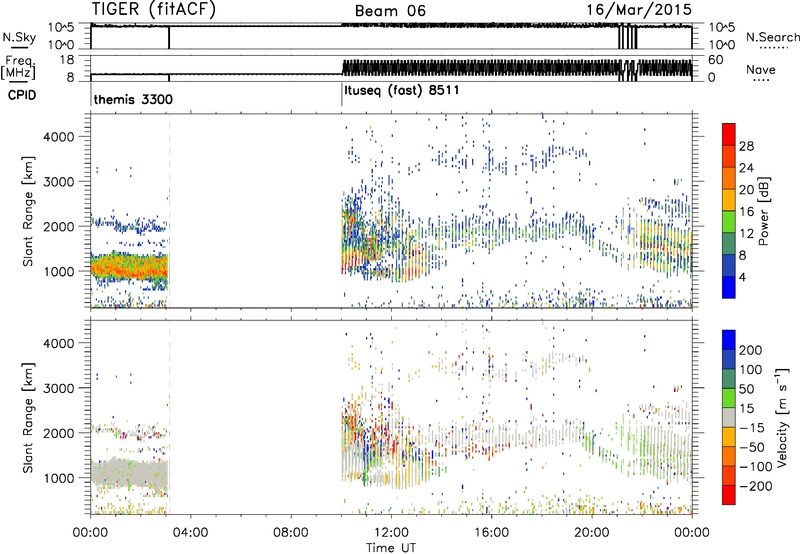Click the '12:00' time axis tick

click(391, 533)
